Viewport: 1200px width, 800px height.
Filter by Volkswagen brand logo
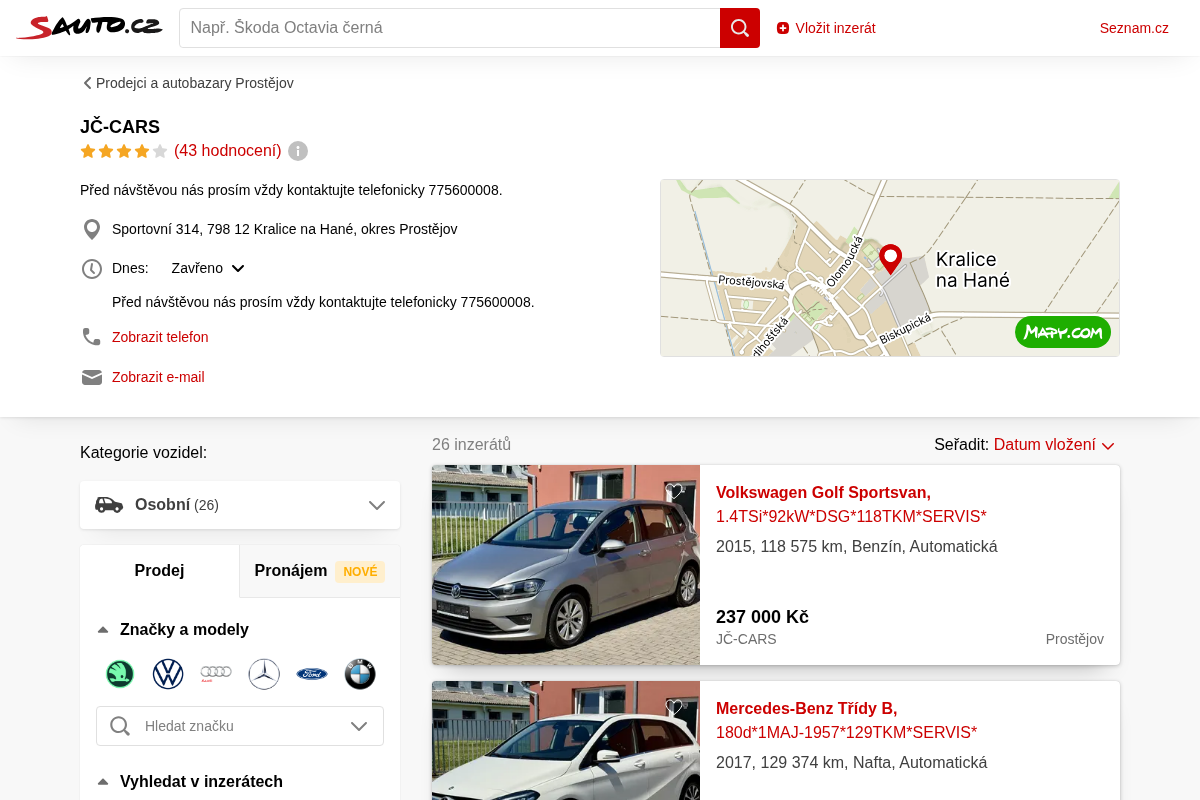click(x=168, y=674)
